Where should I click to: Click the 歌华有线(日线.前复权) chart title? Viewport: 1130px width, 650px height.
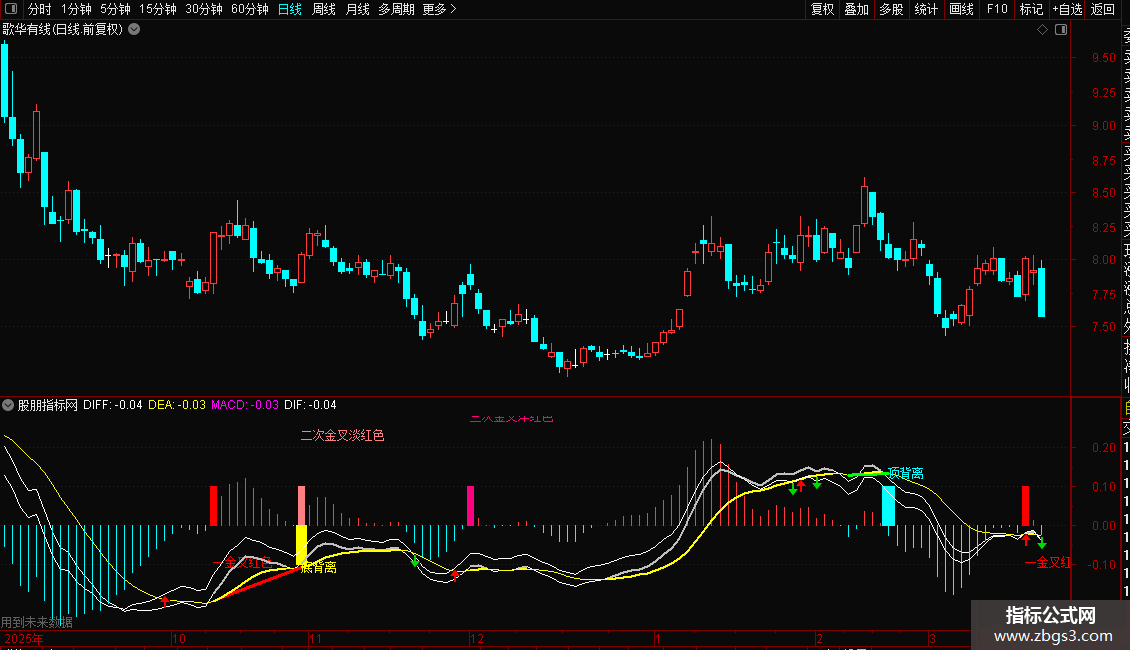(x=63, y=30)
